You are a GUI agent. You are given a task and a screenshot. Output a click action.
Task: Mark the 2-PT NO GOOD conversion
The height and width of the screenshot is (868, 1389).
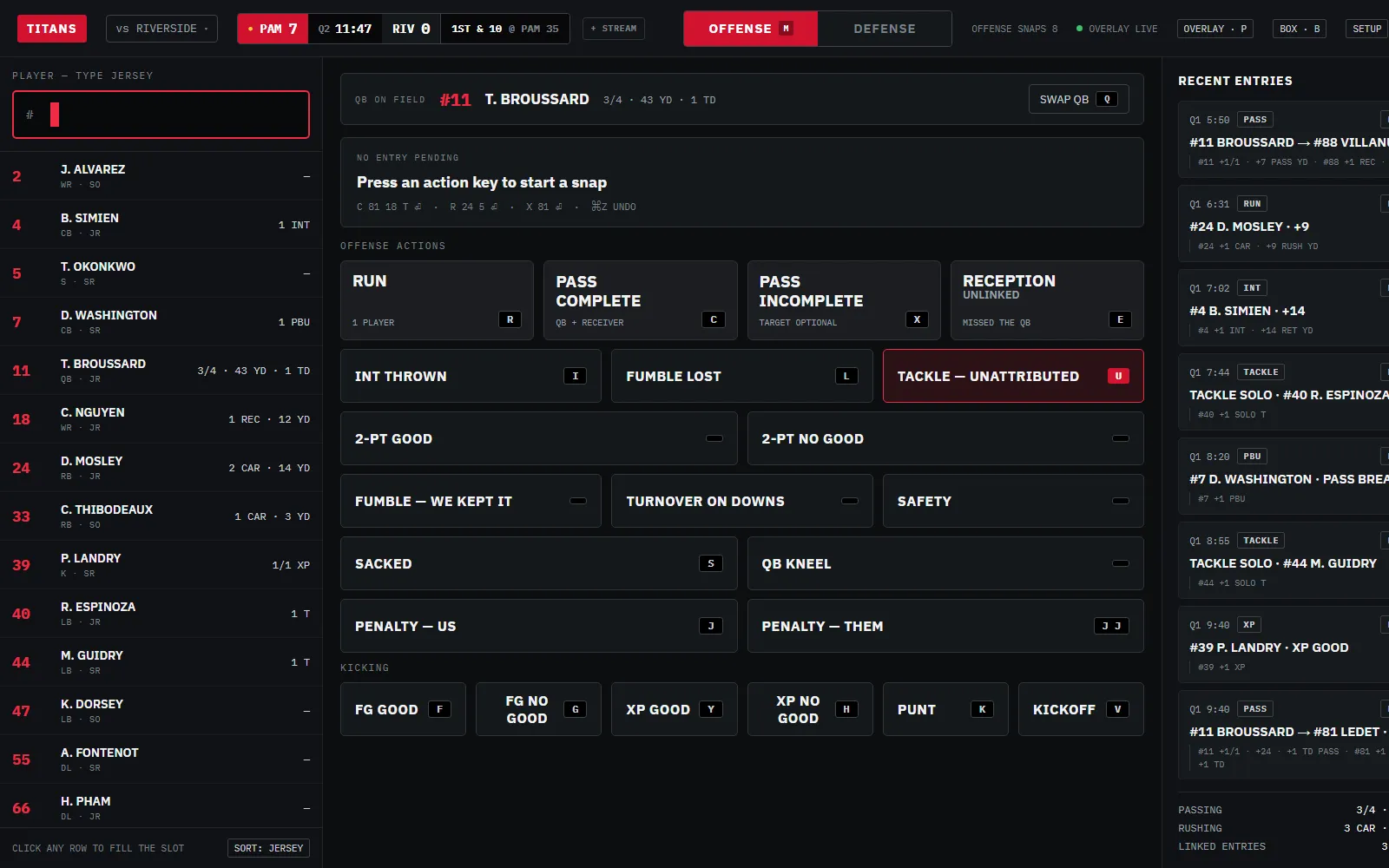[x=945, y=438]
